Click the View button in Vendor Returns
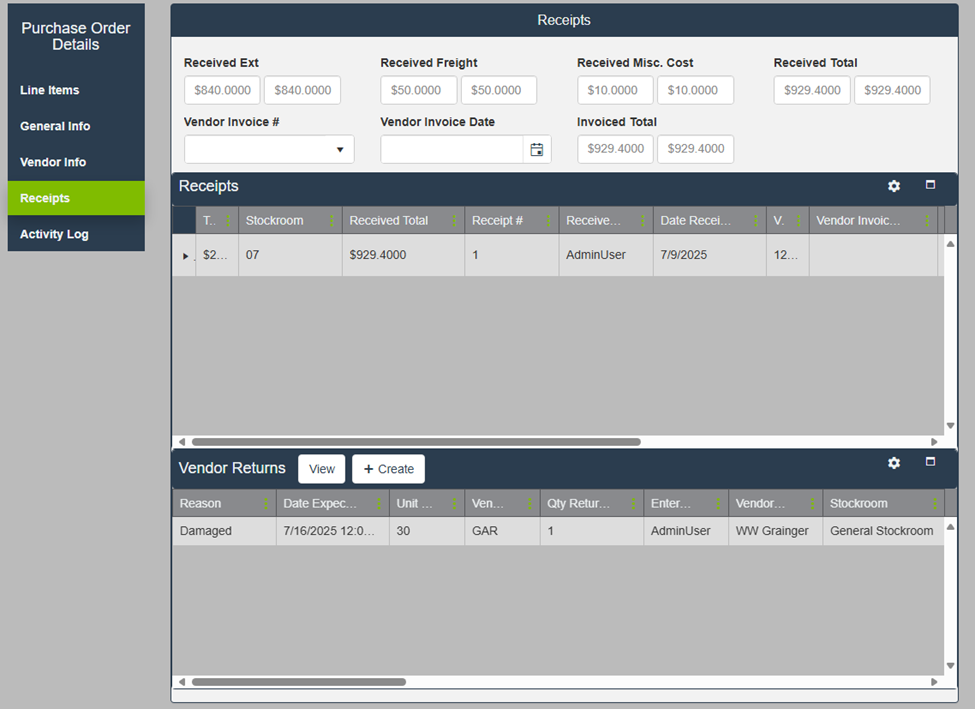975x709 pixels. (321, 469)
